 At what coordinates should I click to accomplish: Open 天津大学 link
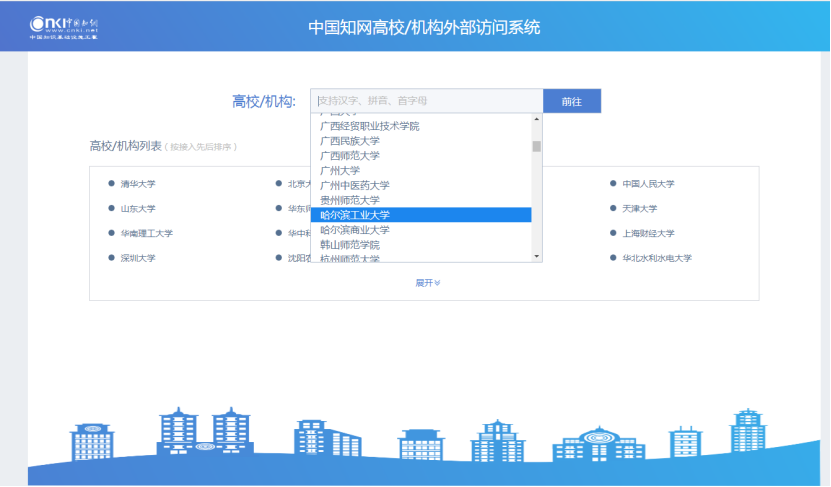tap(640, 209)
